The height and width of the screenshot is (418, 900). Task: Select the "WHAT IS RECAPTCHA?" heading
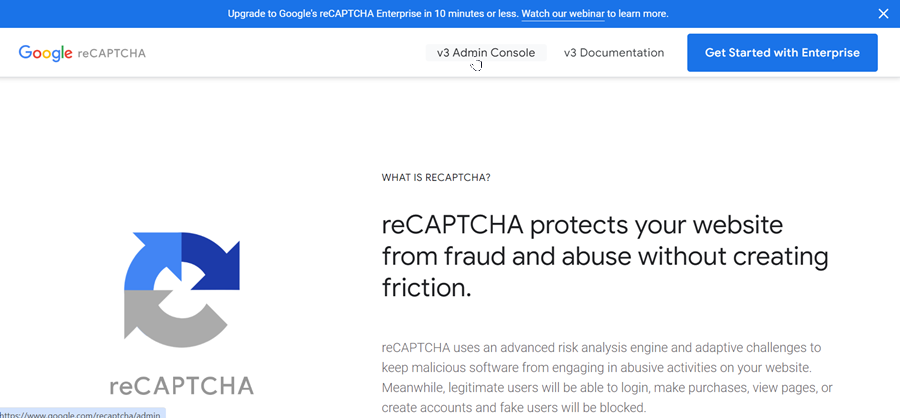coord(436,177)
